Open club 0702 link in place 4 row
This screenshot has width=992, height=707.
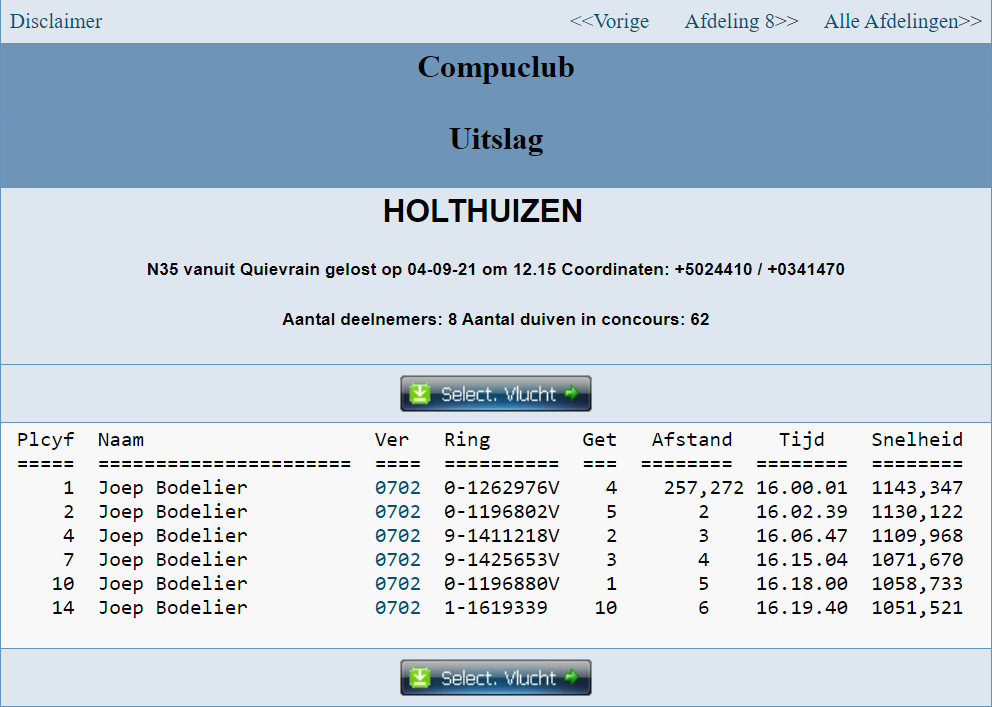[398, 536]
